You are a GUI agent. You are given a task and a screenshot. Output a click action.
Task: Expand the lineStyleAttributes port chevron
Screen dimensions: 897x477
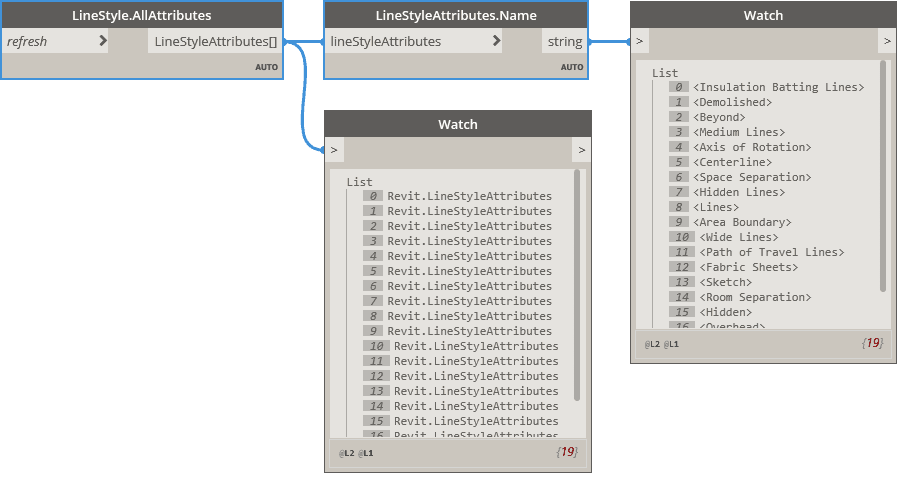[496, 41]
